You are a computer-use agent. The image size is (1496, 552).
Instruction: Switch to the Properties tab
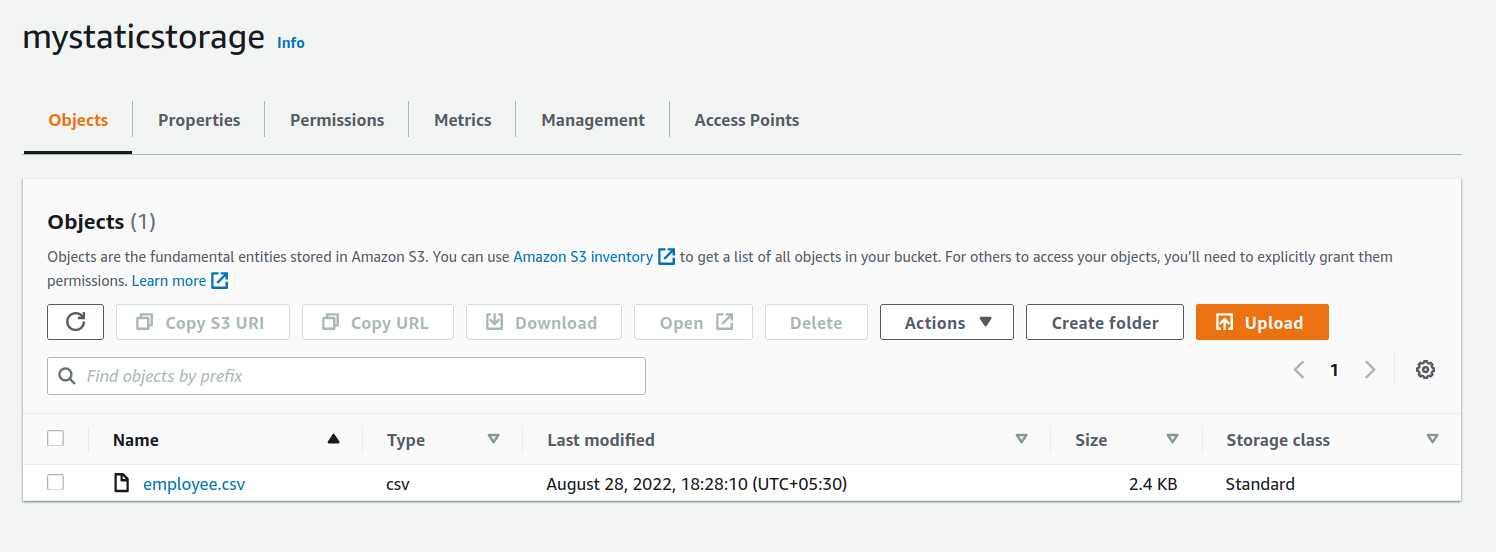[x=199, y=120]
